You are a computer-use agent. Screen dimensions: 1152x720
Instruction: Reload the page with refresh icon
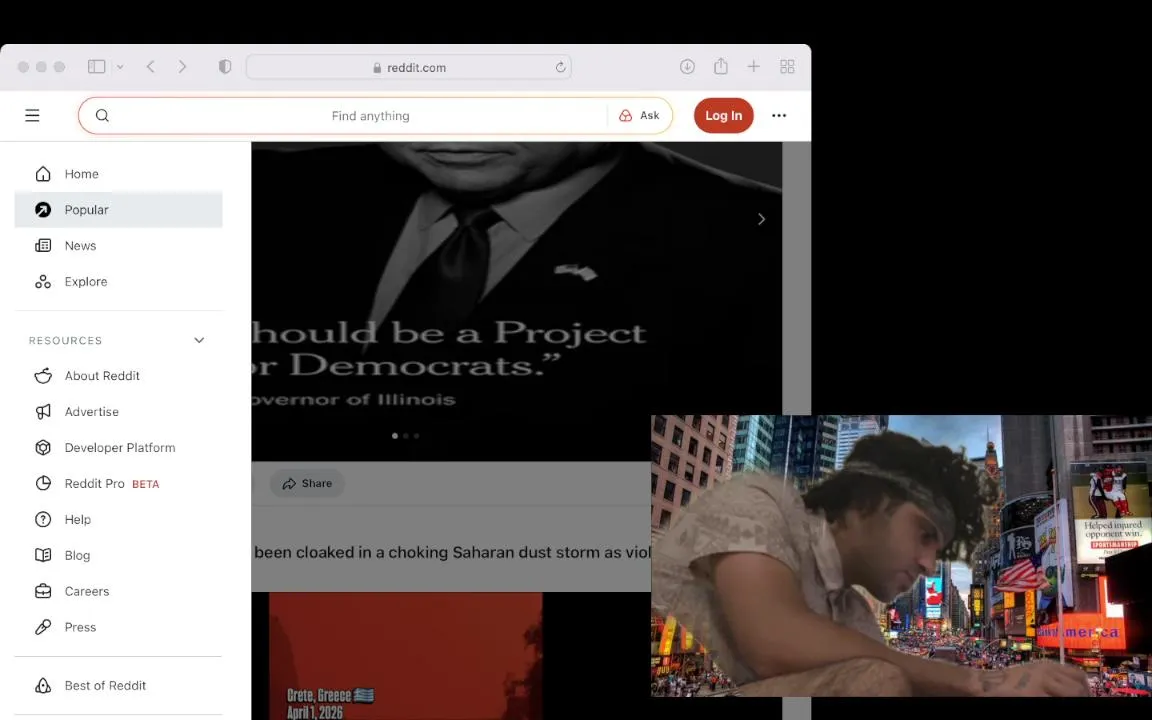coord(561,68)
